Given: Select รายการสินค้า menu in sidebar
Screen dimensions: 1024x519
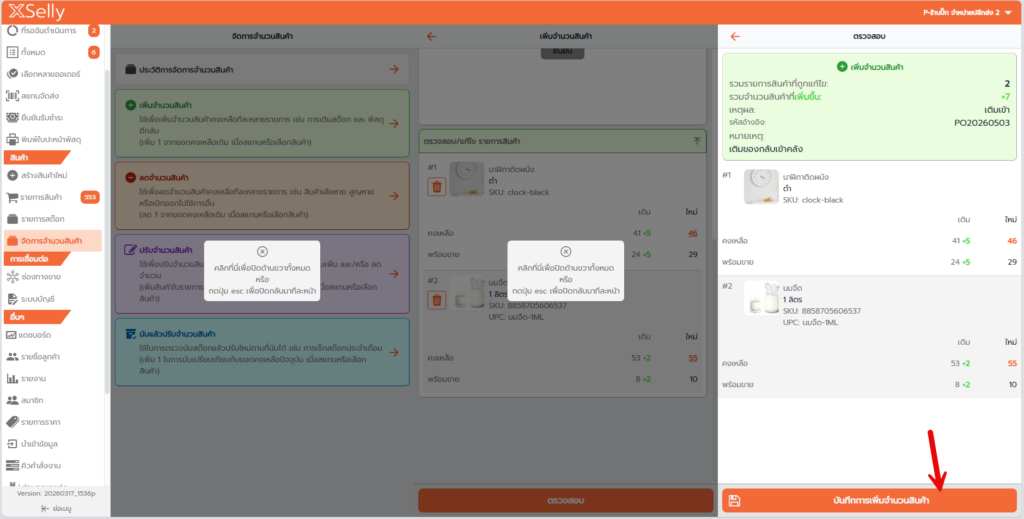Looking at the screenshot, I should (43, 197).
